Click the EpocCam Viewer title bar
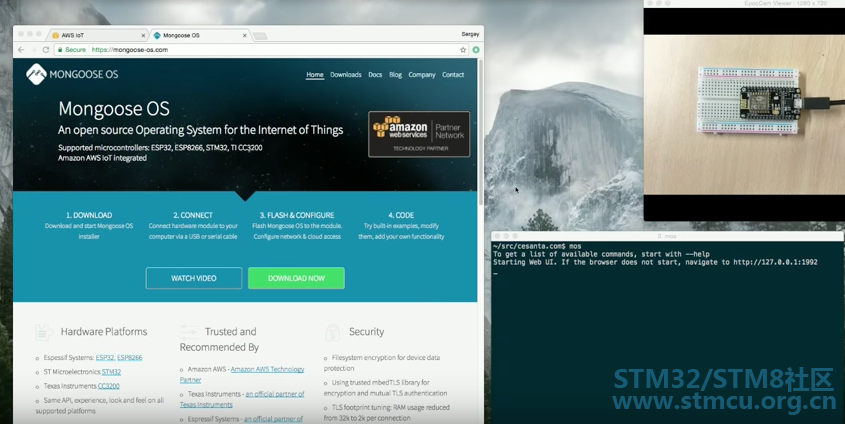Viewport: 845px width, 424px height. 744,3
